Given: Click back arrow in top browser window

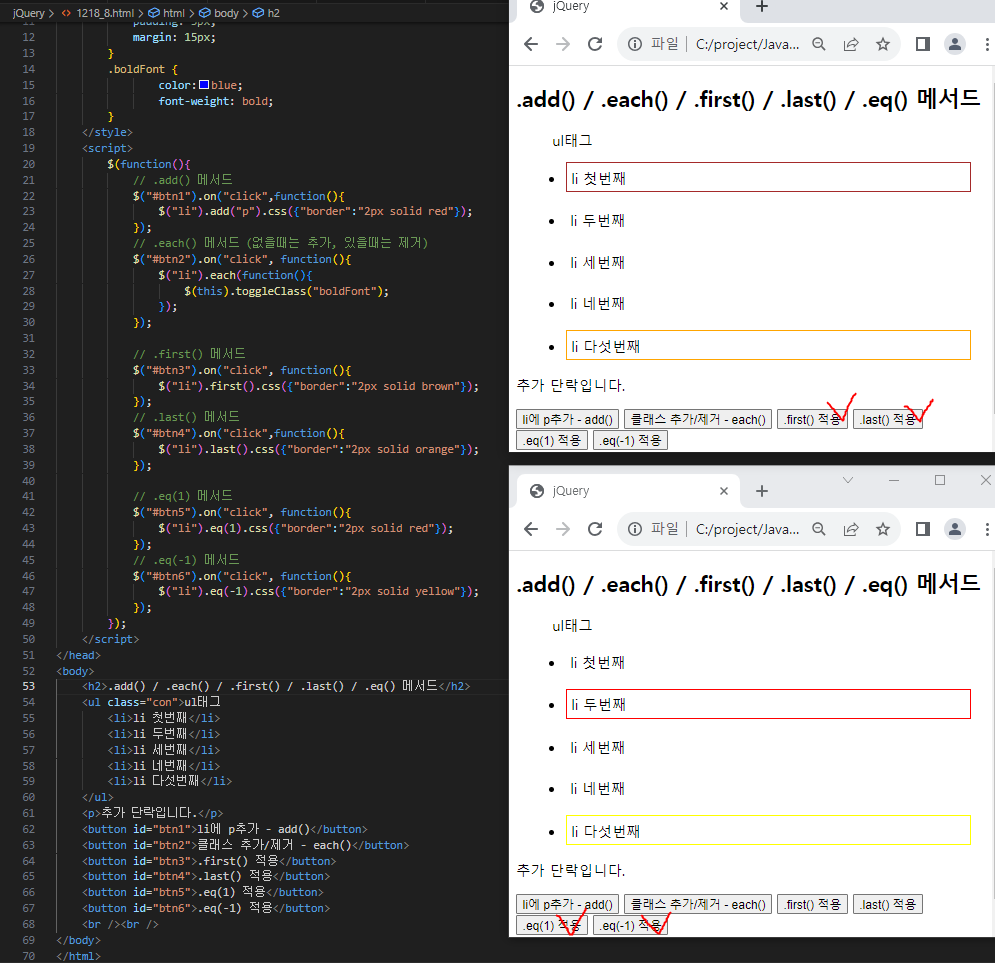Looking at the screenshot, I should point(531,44).
